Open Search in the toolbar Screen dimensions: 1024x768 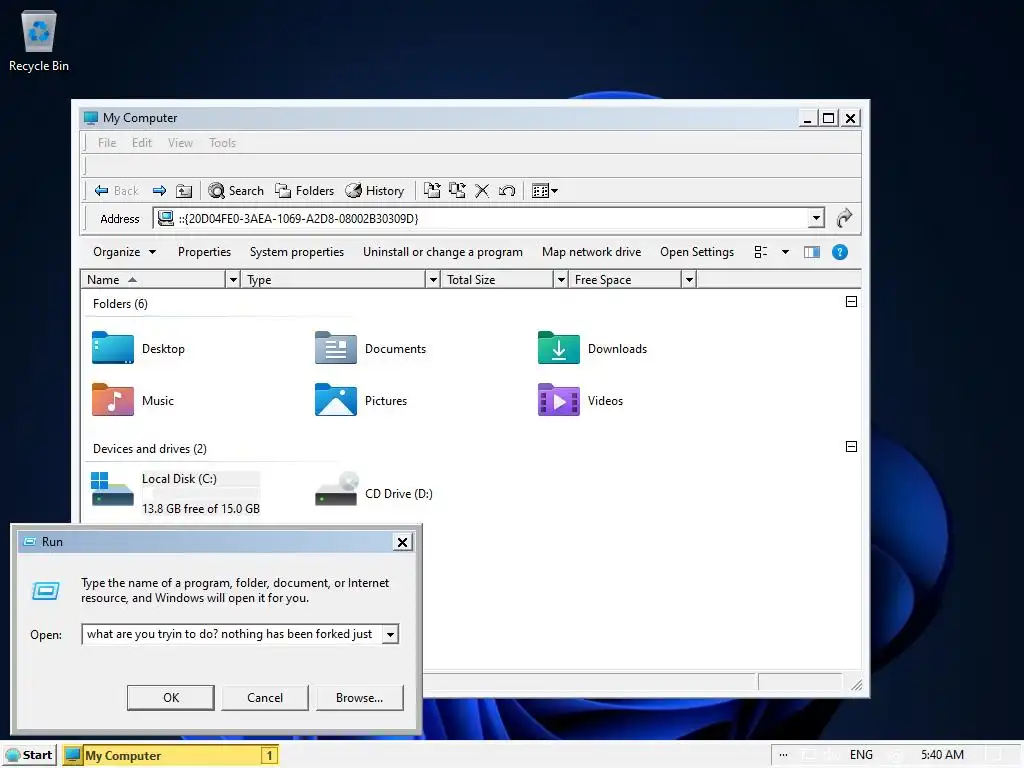[x=236, y=191]
